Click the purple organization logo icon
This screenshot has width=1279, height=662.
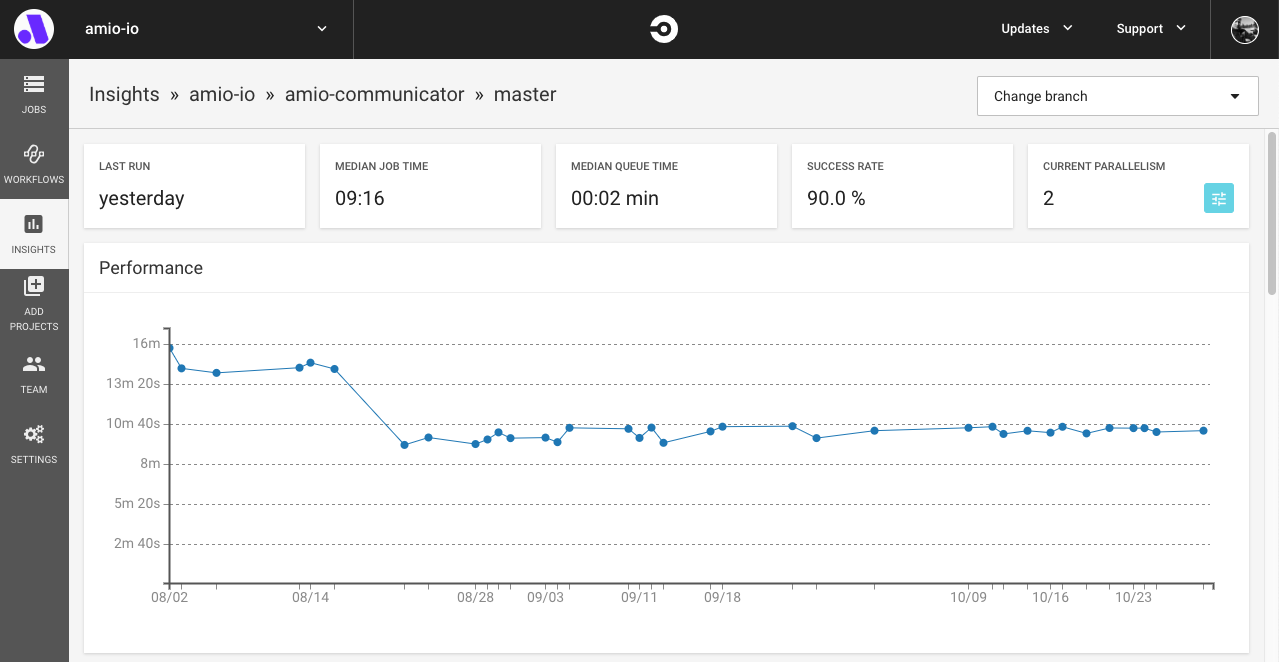(x=34, y=29)
